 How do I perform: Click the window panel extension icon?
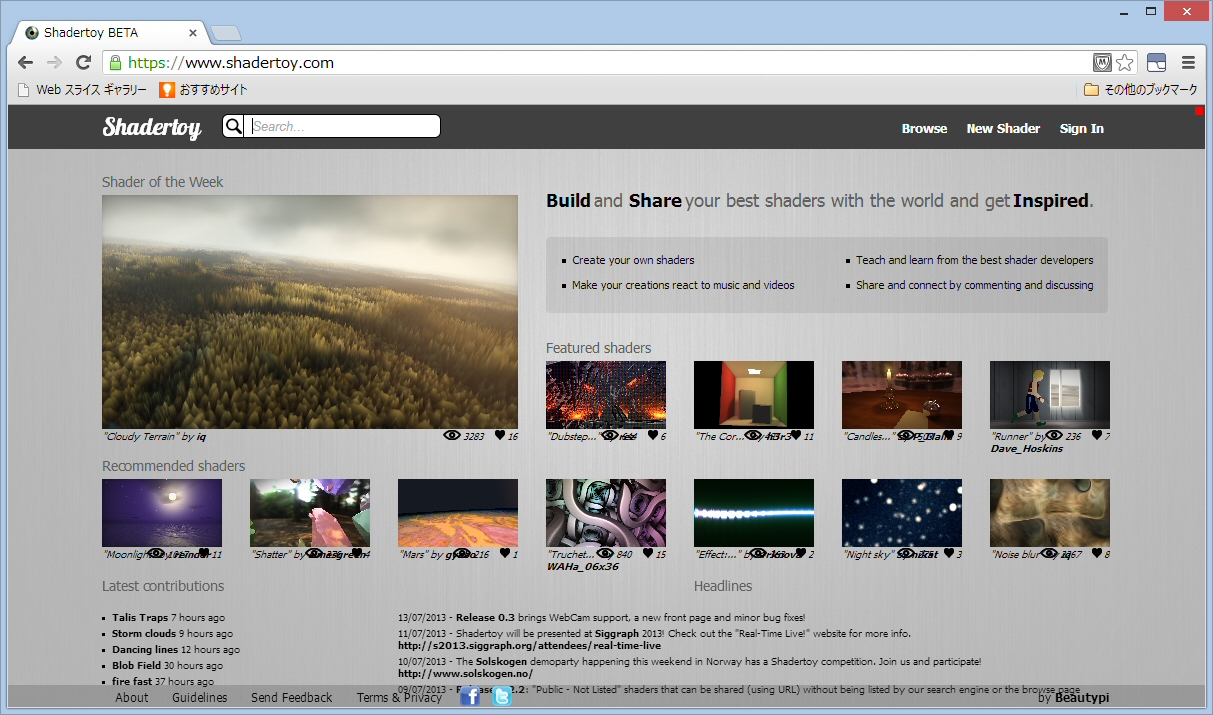tap(1156, 62)
